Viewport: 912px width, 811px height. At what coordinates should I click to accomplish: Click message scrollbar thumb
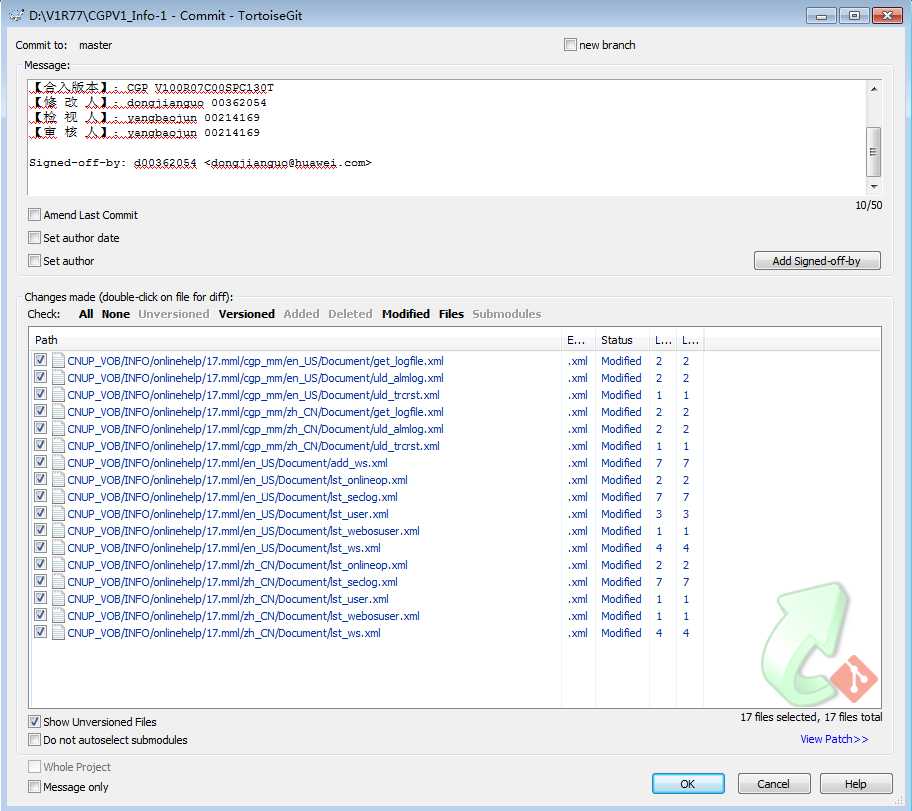(874, 152)
